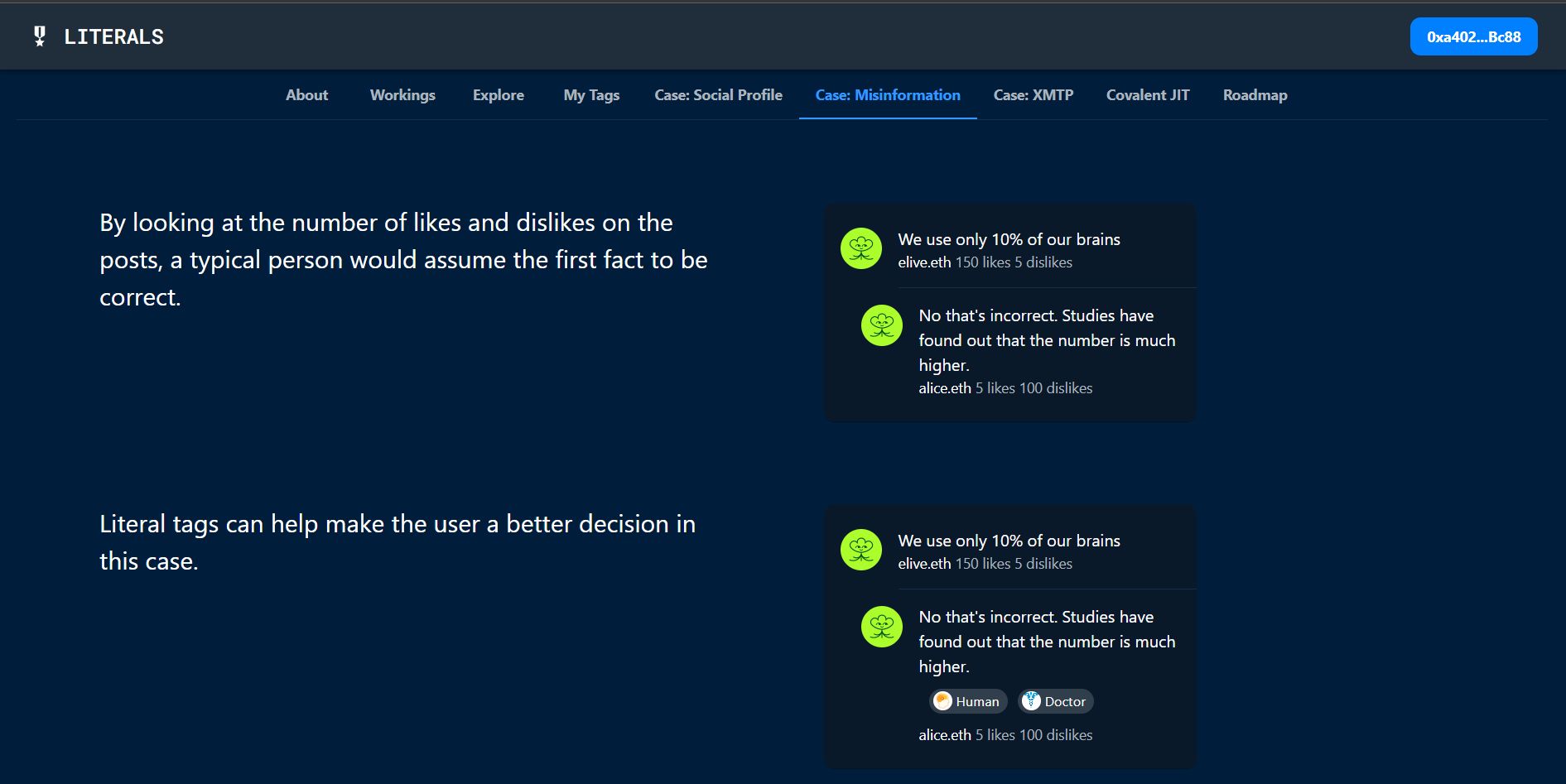Go to the Explore tab
This screenshot has width=1566, height=784.
(499, 95)
